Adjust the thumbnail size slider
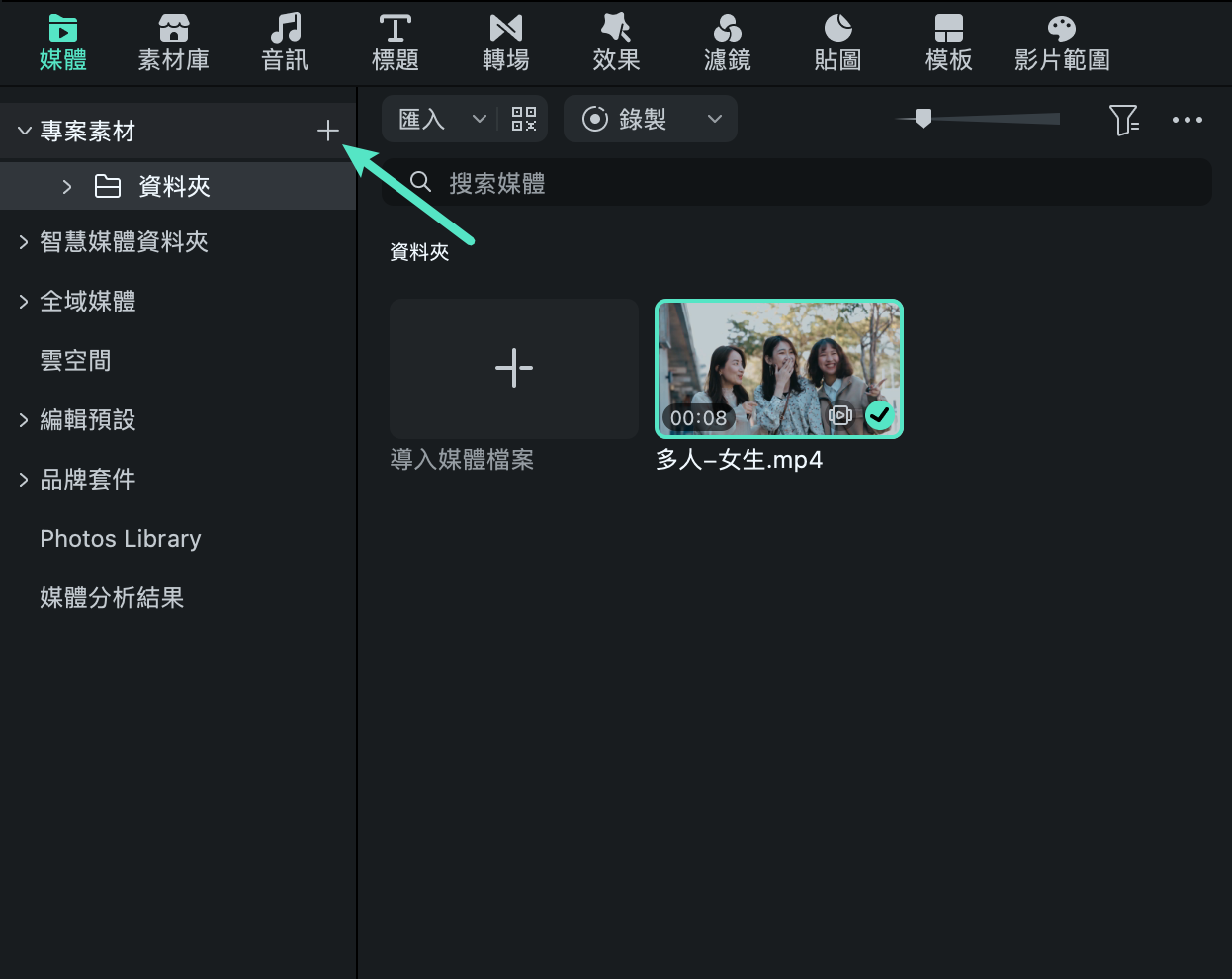 coord(924,119)
